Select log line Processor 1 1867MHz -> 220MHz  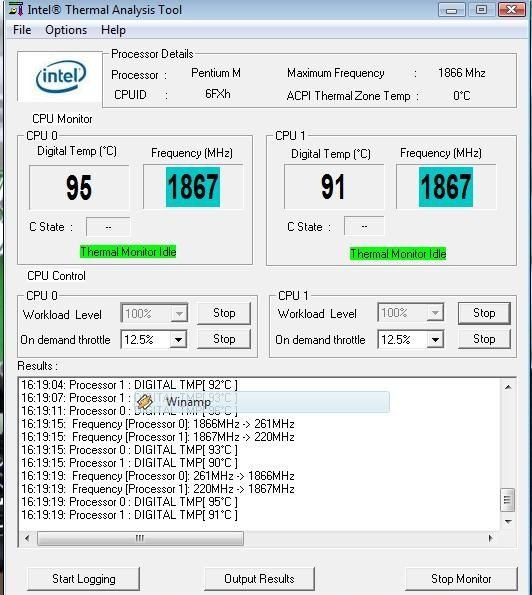158,437
